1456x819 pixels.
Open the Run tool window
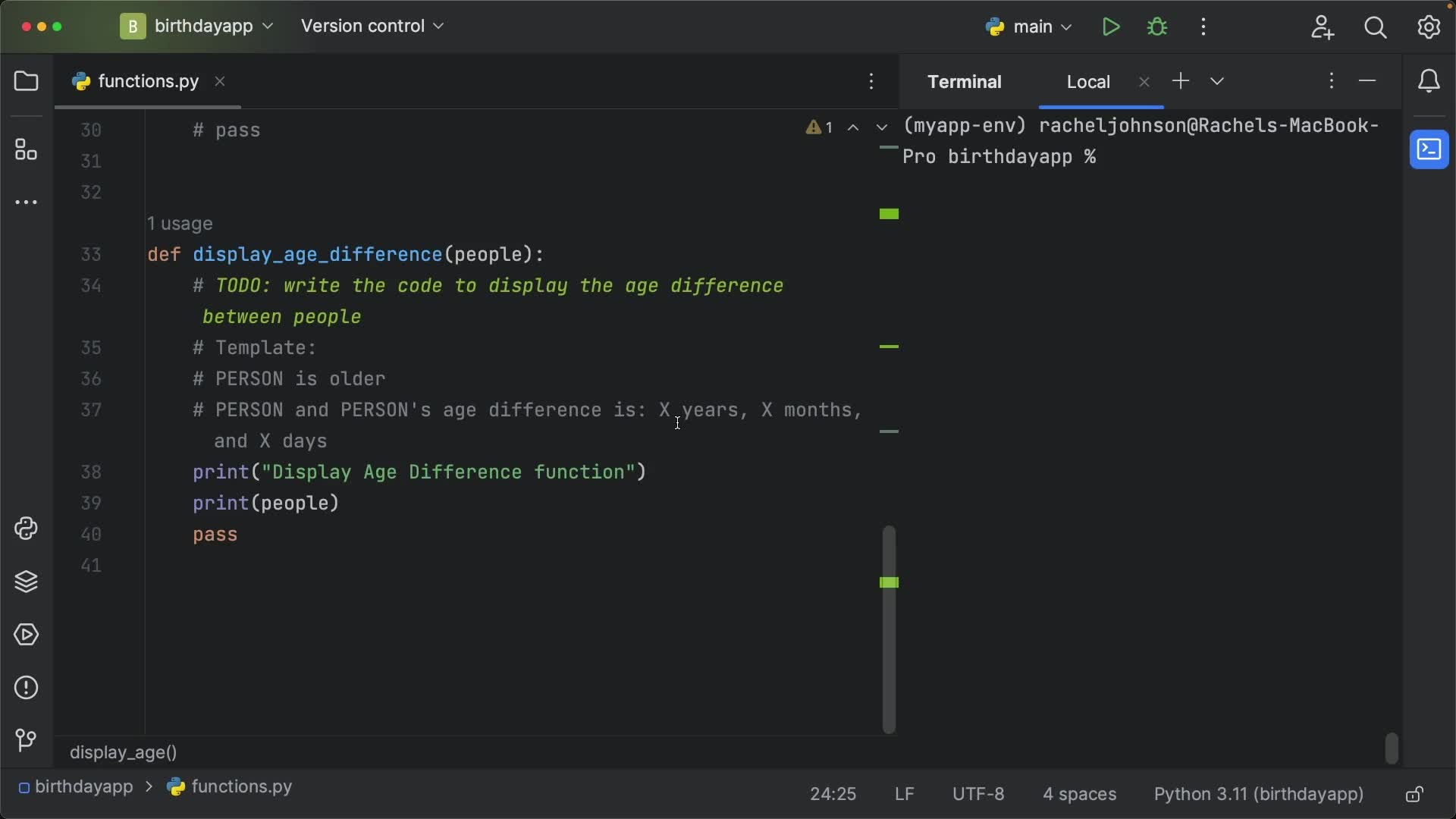27,635
